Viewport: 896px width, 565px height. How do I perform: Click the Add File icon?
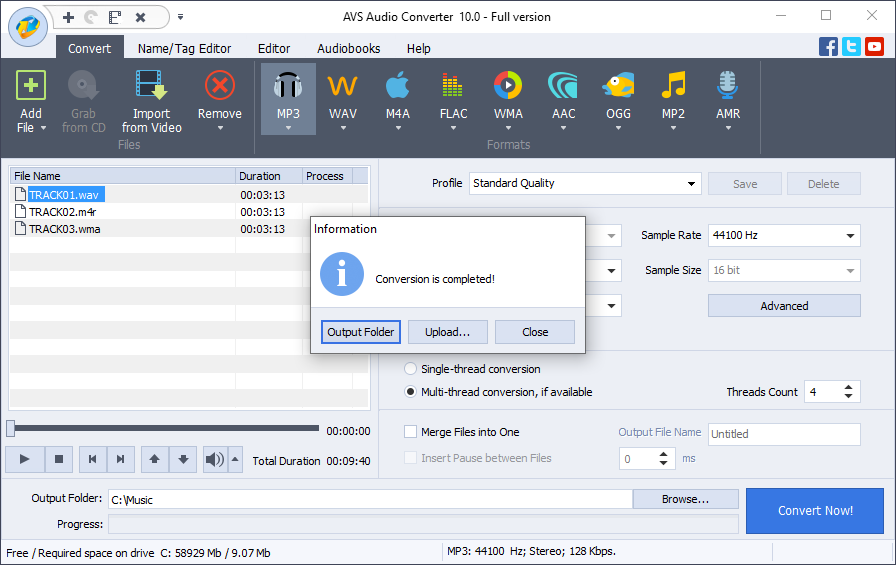click(31, 86)
